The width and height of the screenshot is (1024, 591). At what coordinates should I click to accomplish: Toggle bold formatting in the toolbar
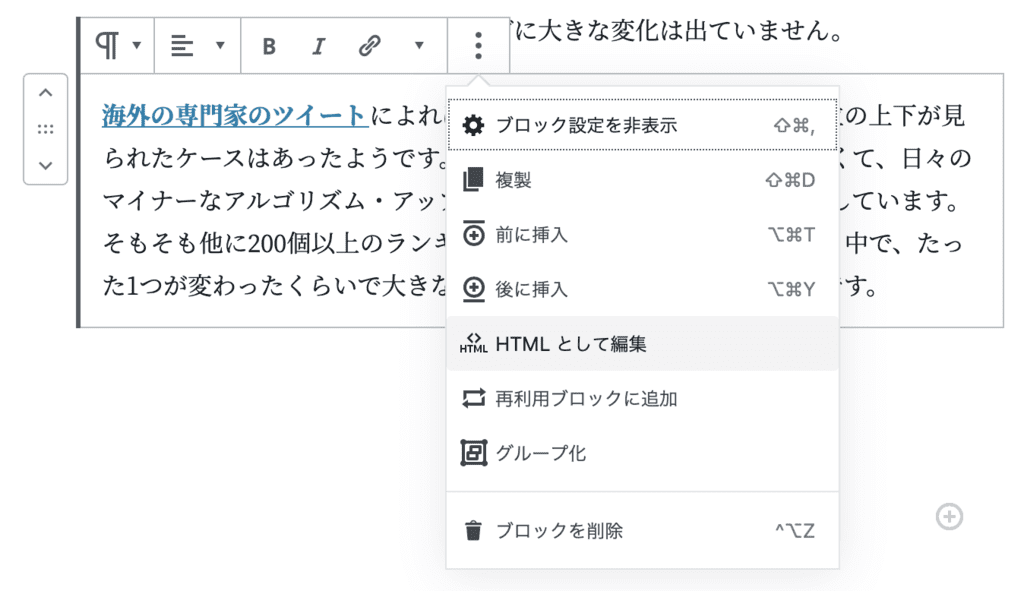(x=268, y=45)
